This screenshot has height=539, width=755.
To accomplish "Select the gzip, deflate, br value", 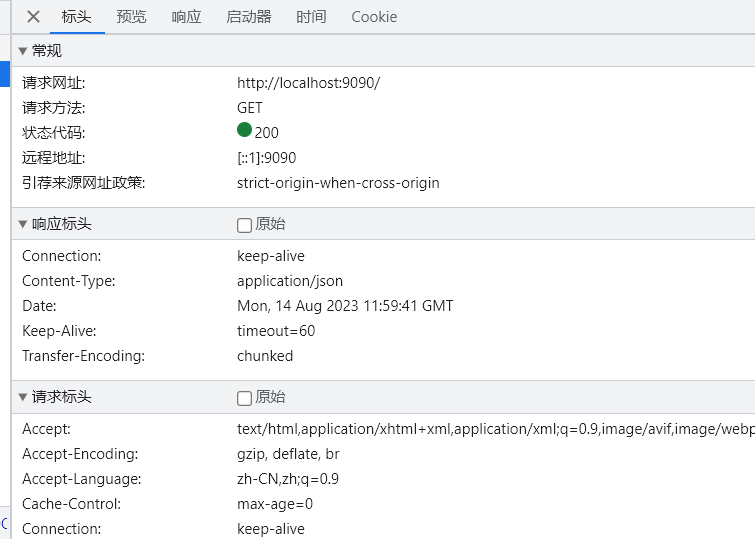I will pos(288,454).
